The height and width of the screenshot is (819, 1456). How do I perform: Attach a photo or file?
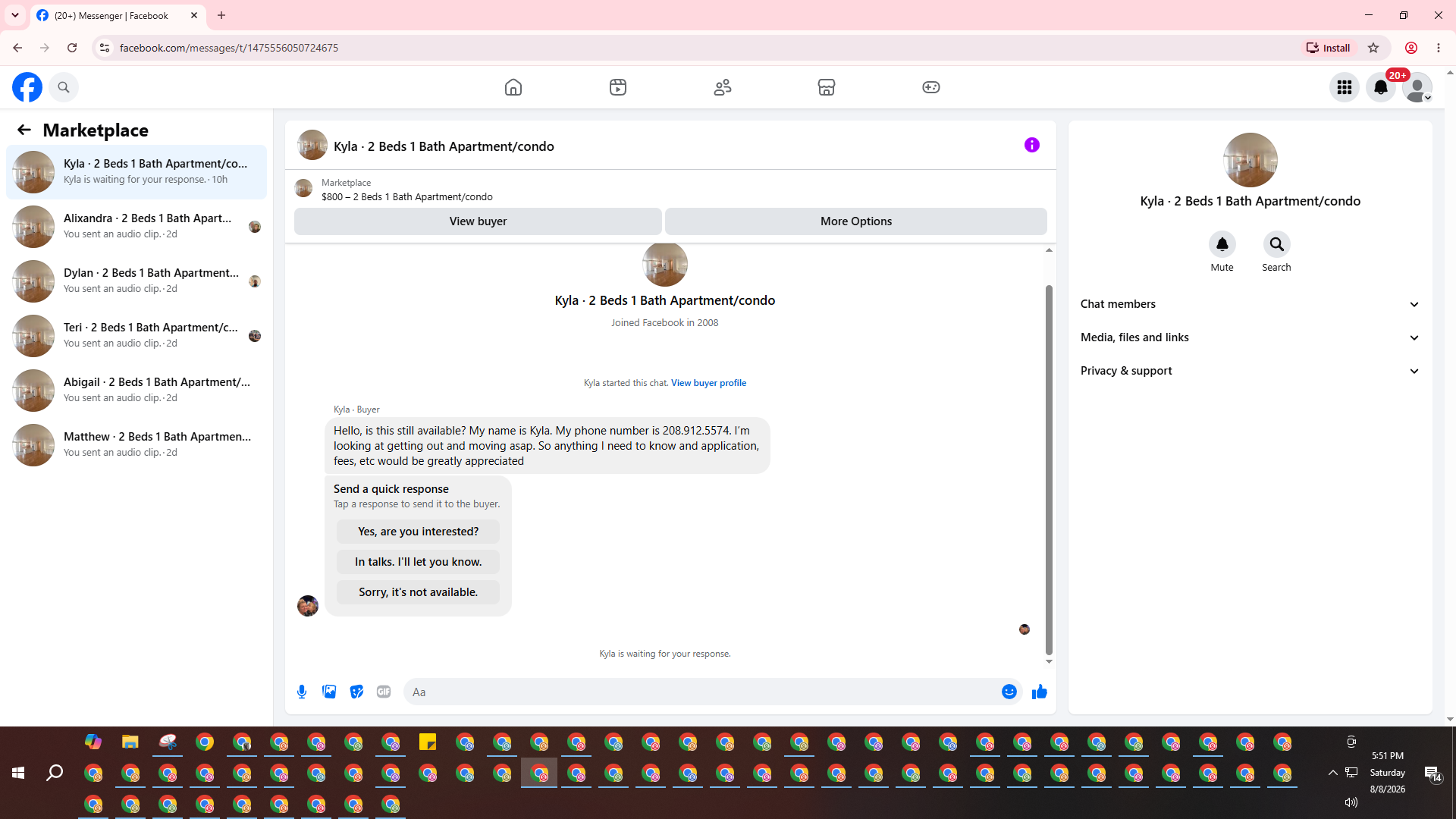pos(329,692)
